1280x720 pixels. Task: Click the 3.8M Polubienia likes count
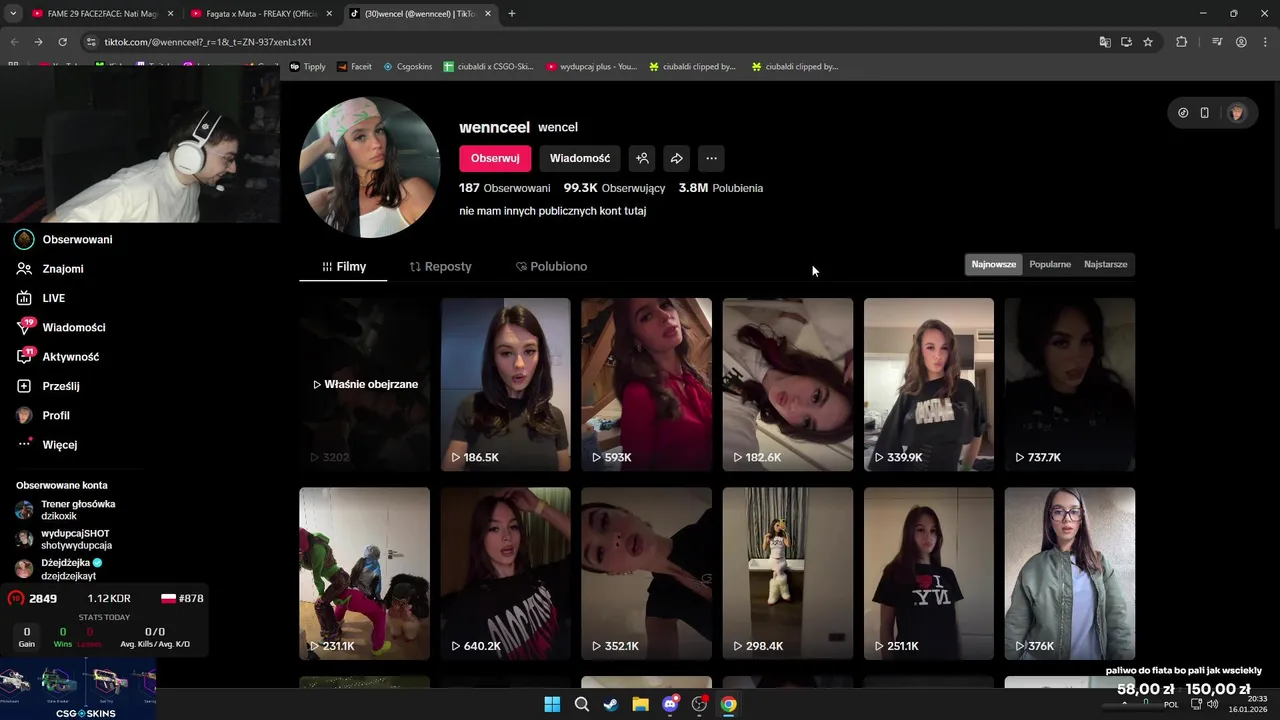click(720, 188)
